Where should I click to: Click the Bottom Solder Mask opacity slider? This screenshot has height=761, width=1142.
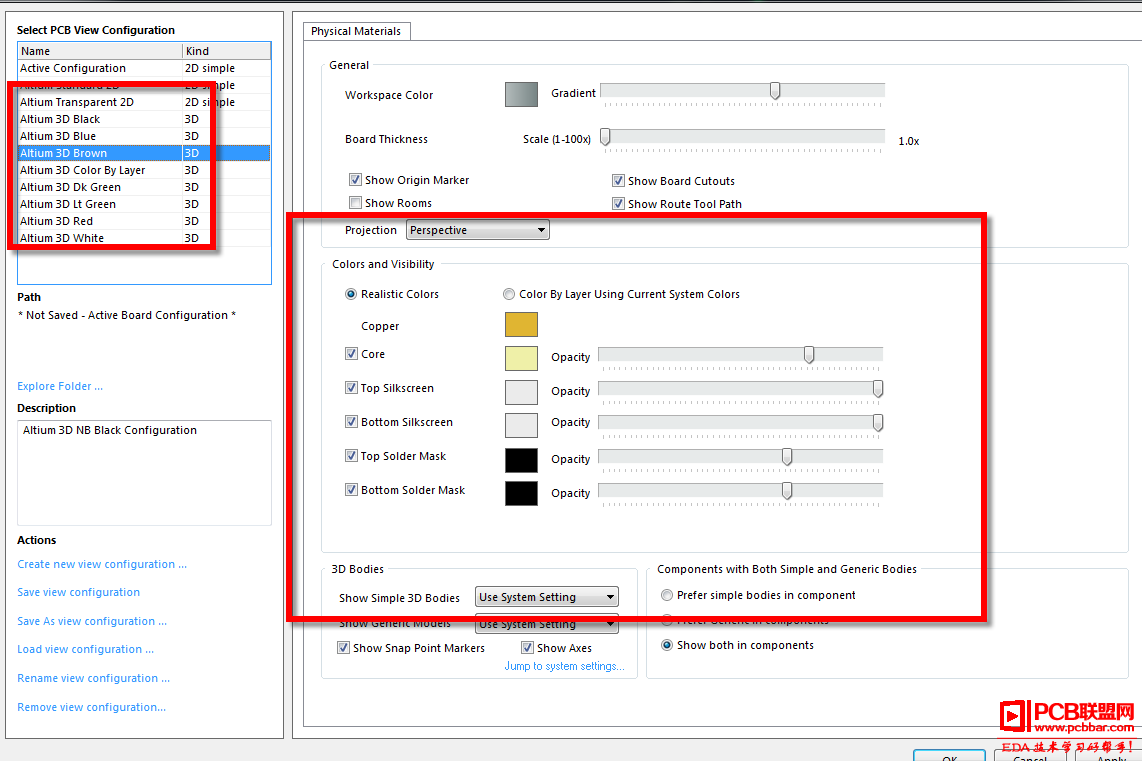click(x=741, y=492)
